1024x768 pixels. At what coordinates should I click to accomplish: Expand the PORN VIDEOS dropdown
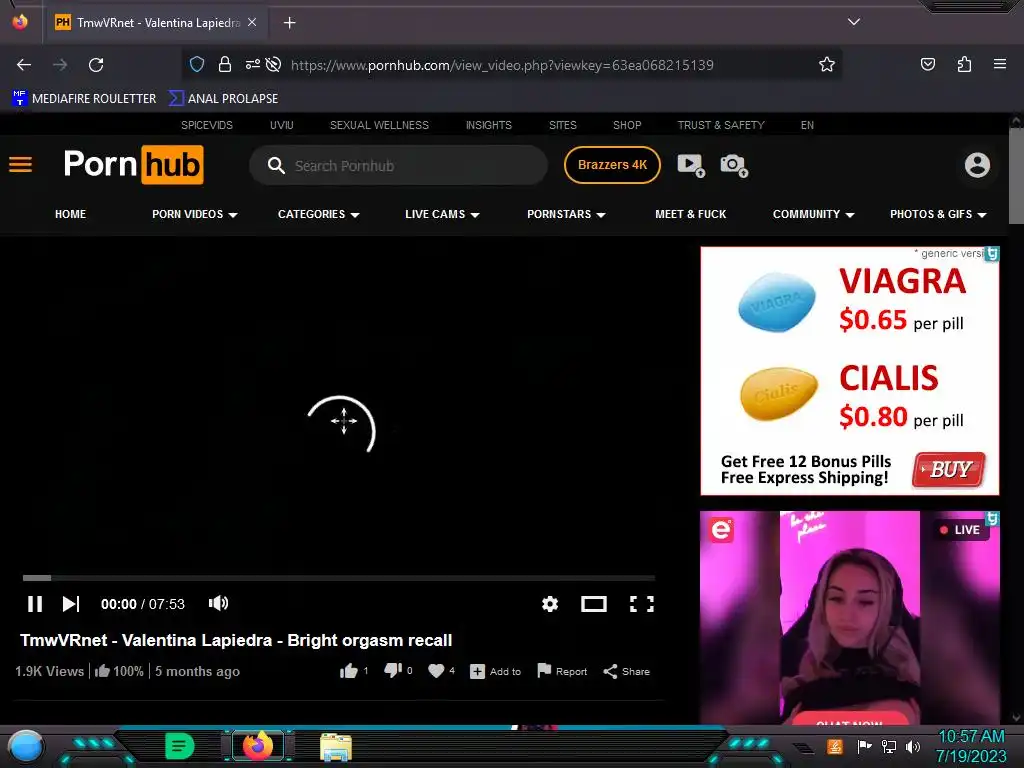pyautogui.click(x=195, y=214)
